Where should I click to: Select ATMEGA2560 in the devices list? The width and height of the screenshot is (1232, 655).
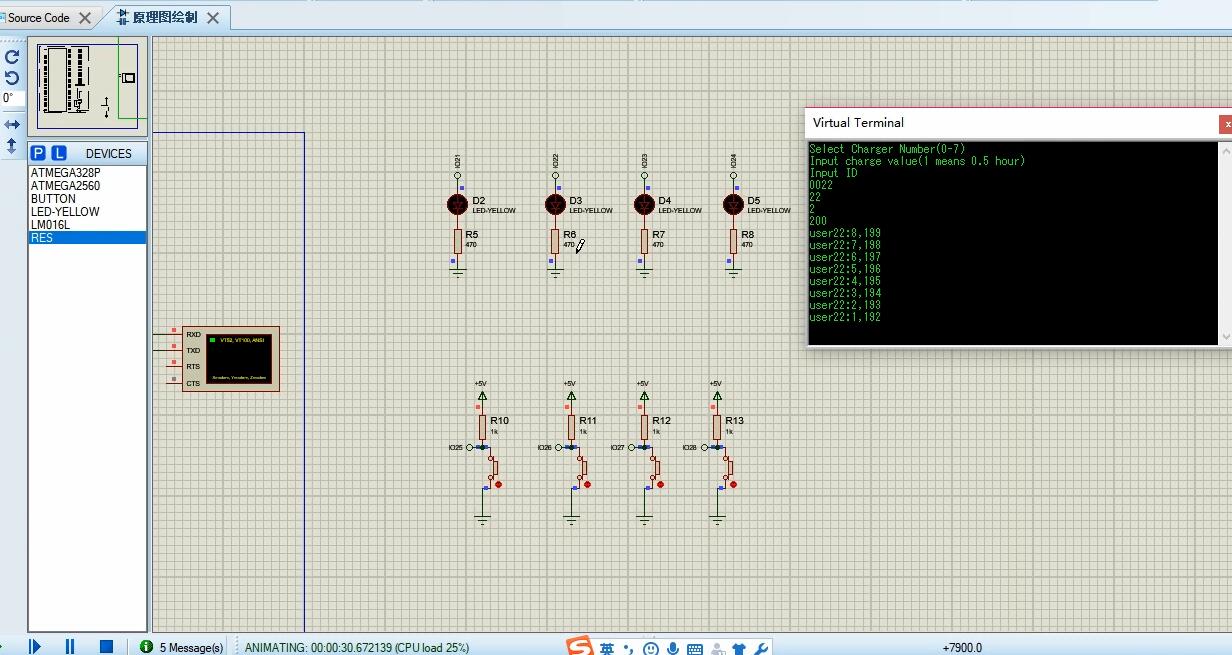88,185
